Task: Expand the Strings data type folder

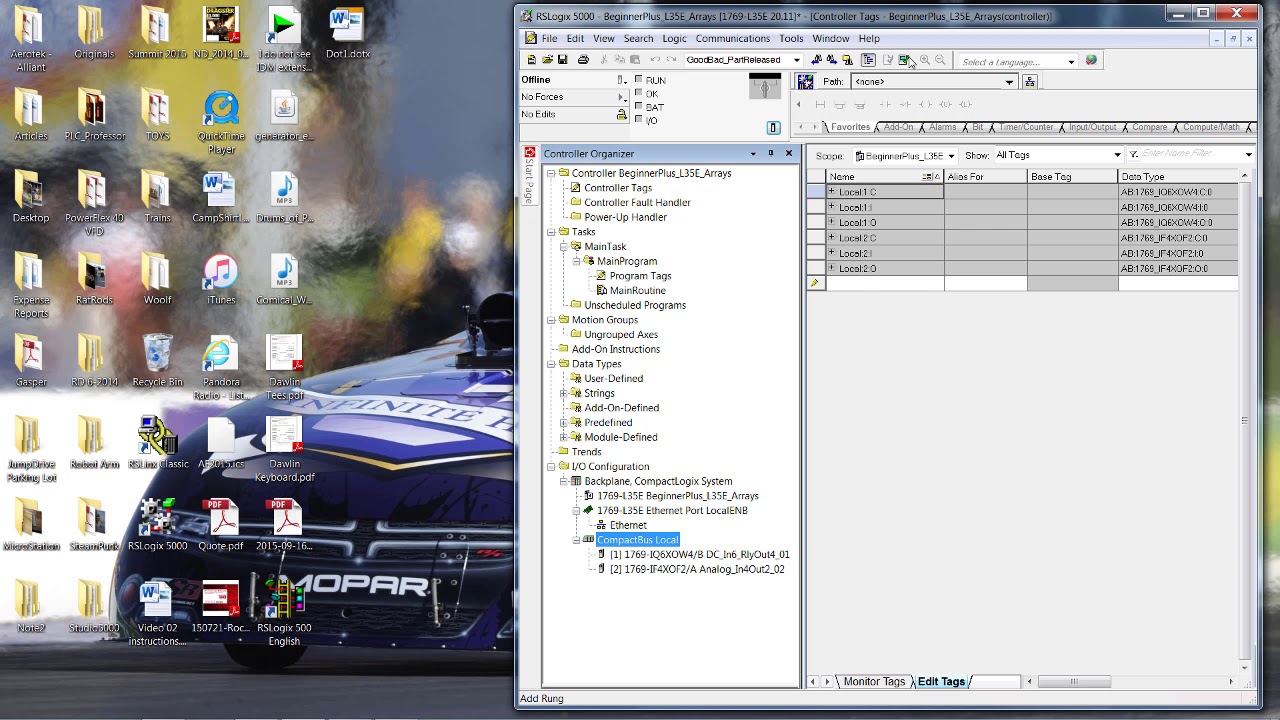Action: [563, 393]
